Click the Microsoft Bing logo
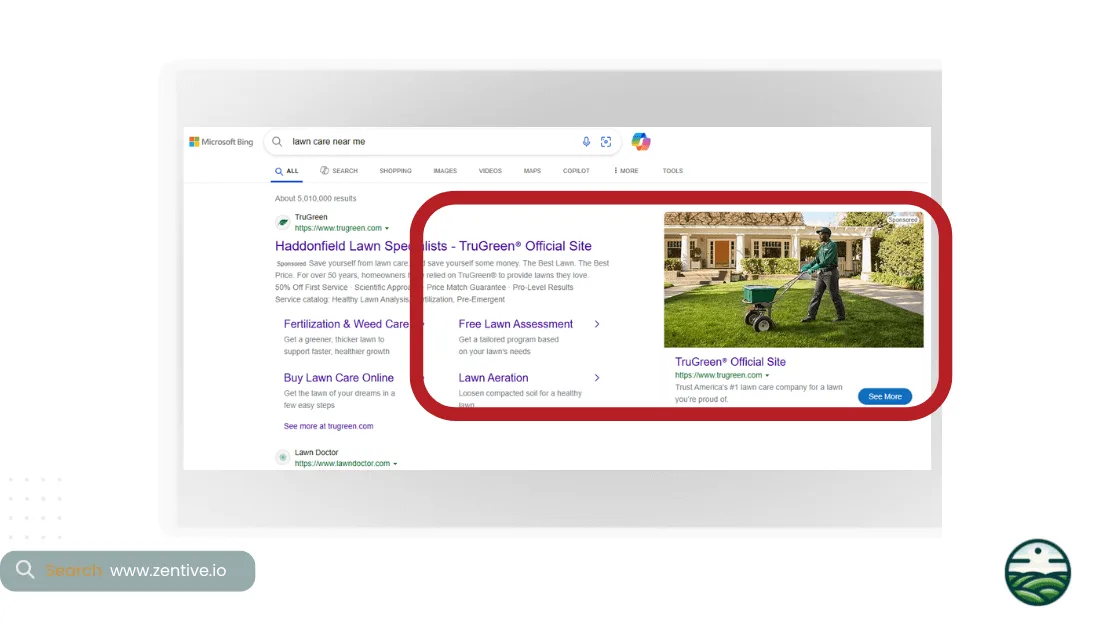Viewport: 1100px width, 628px height. [220, 141]
